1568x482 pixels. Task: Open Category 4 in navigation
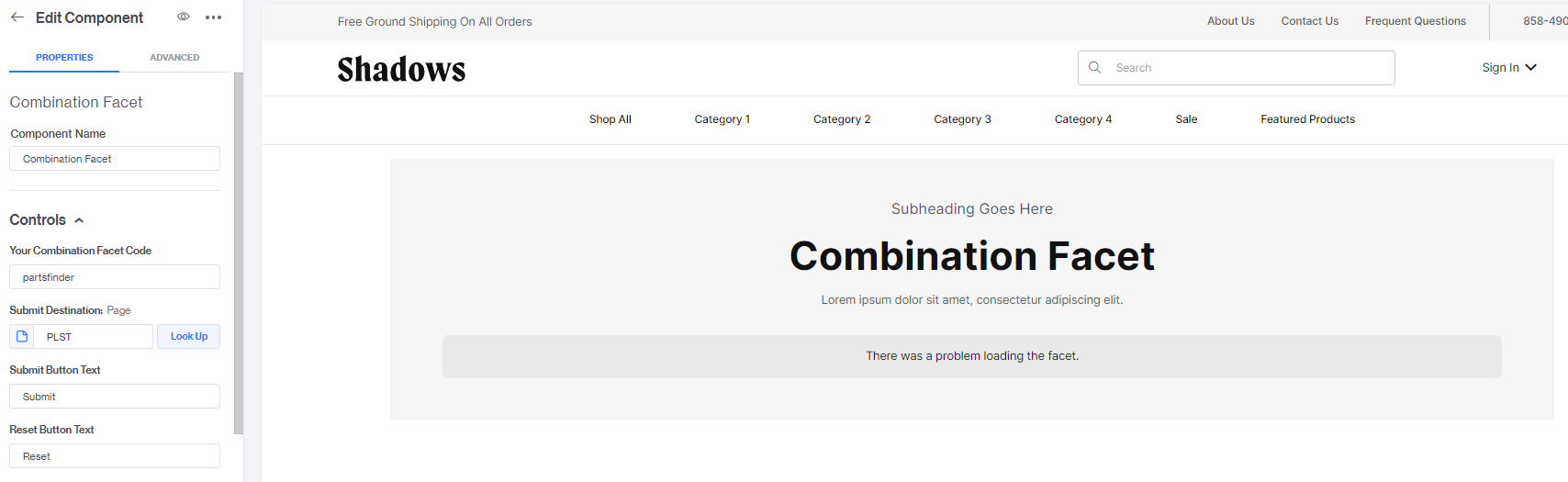[x=1083, y=119]
